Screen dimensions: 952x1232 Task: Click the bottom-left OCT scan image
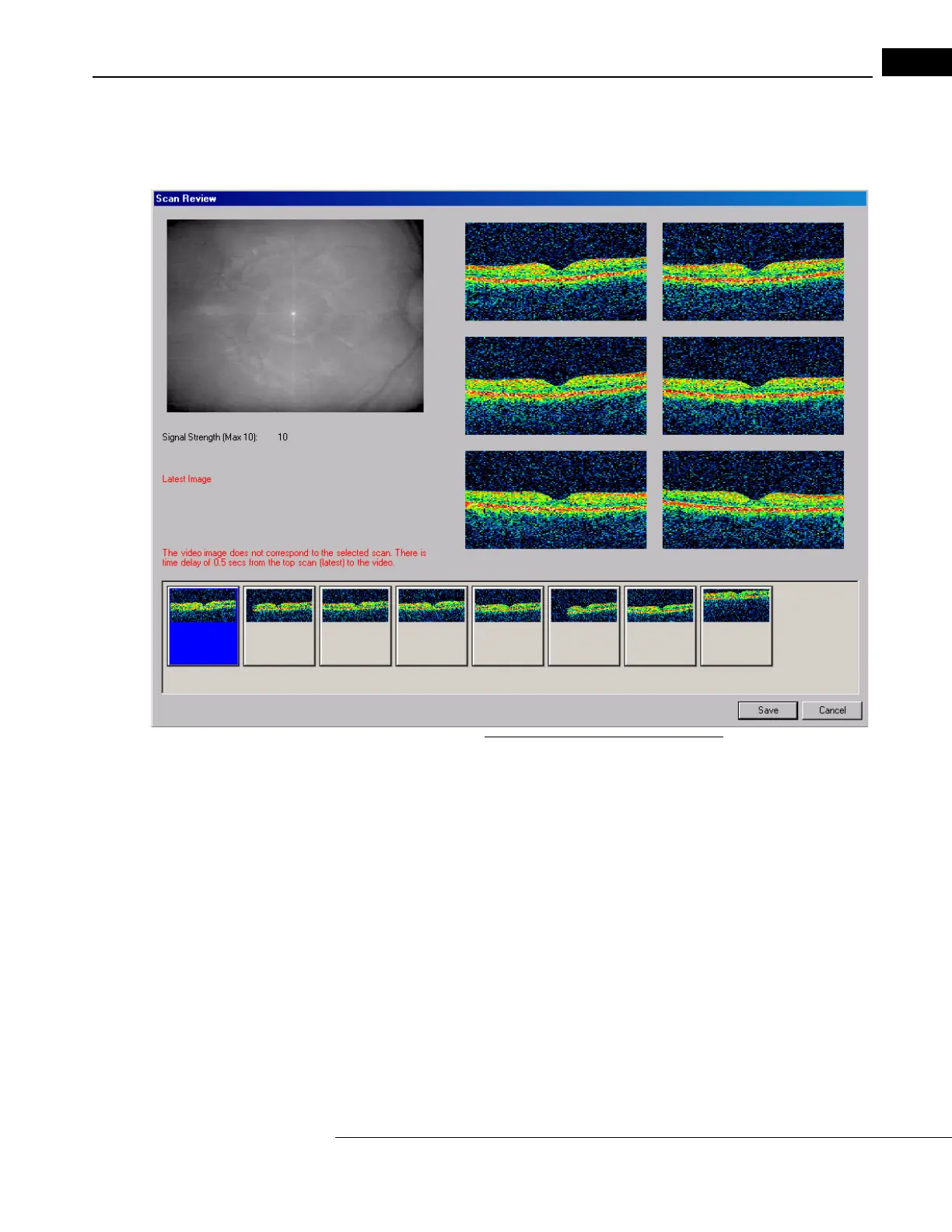click(x=555, y=500)
